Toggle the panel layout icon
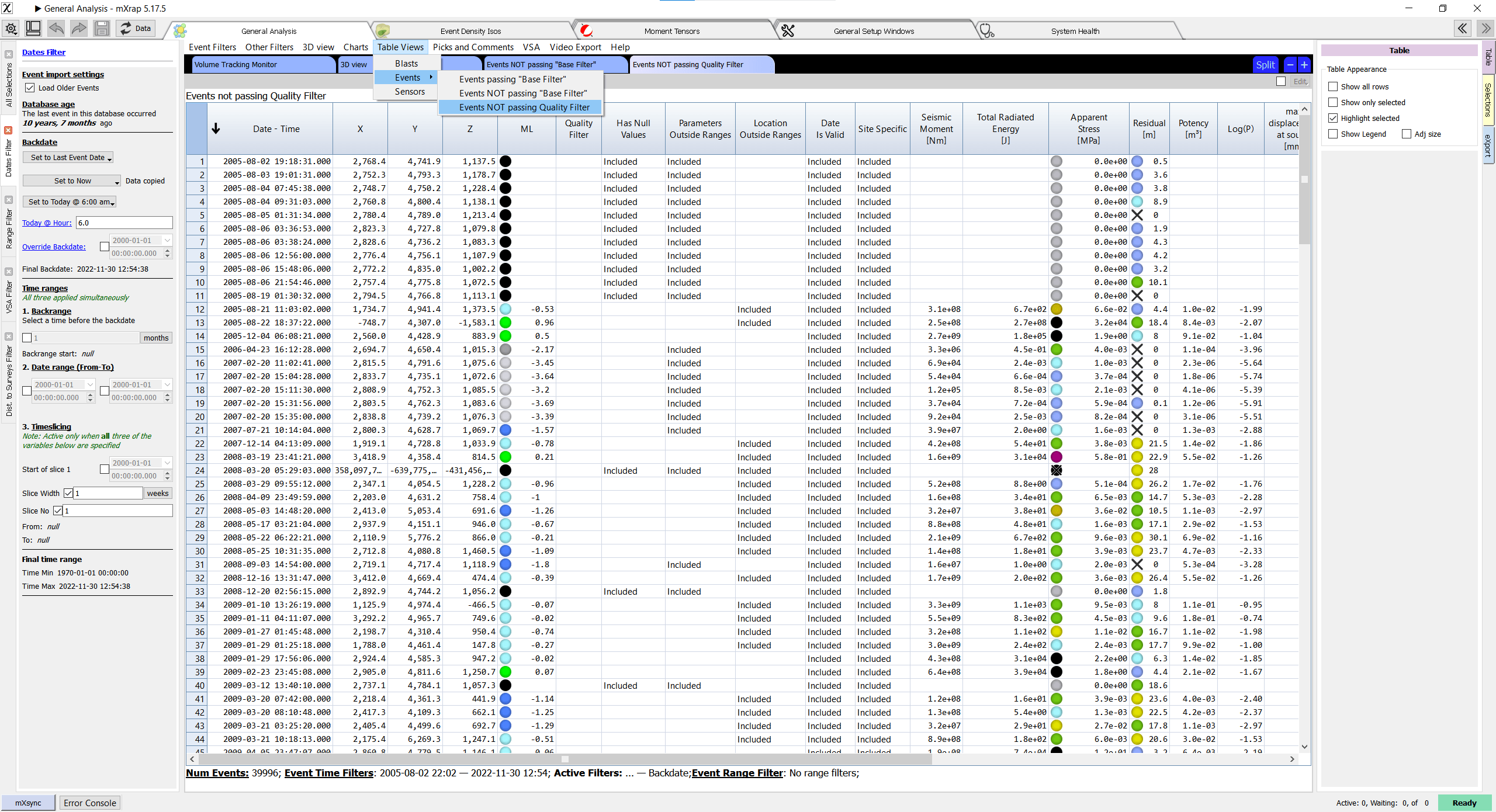Image resolution: width=1496 pixels, height=812 pixels. [33, 28]
